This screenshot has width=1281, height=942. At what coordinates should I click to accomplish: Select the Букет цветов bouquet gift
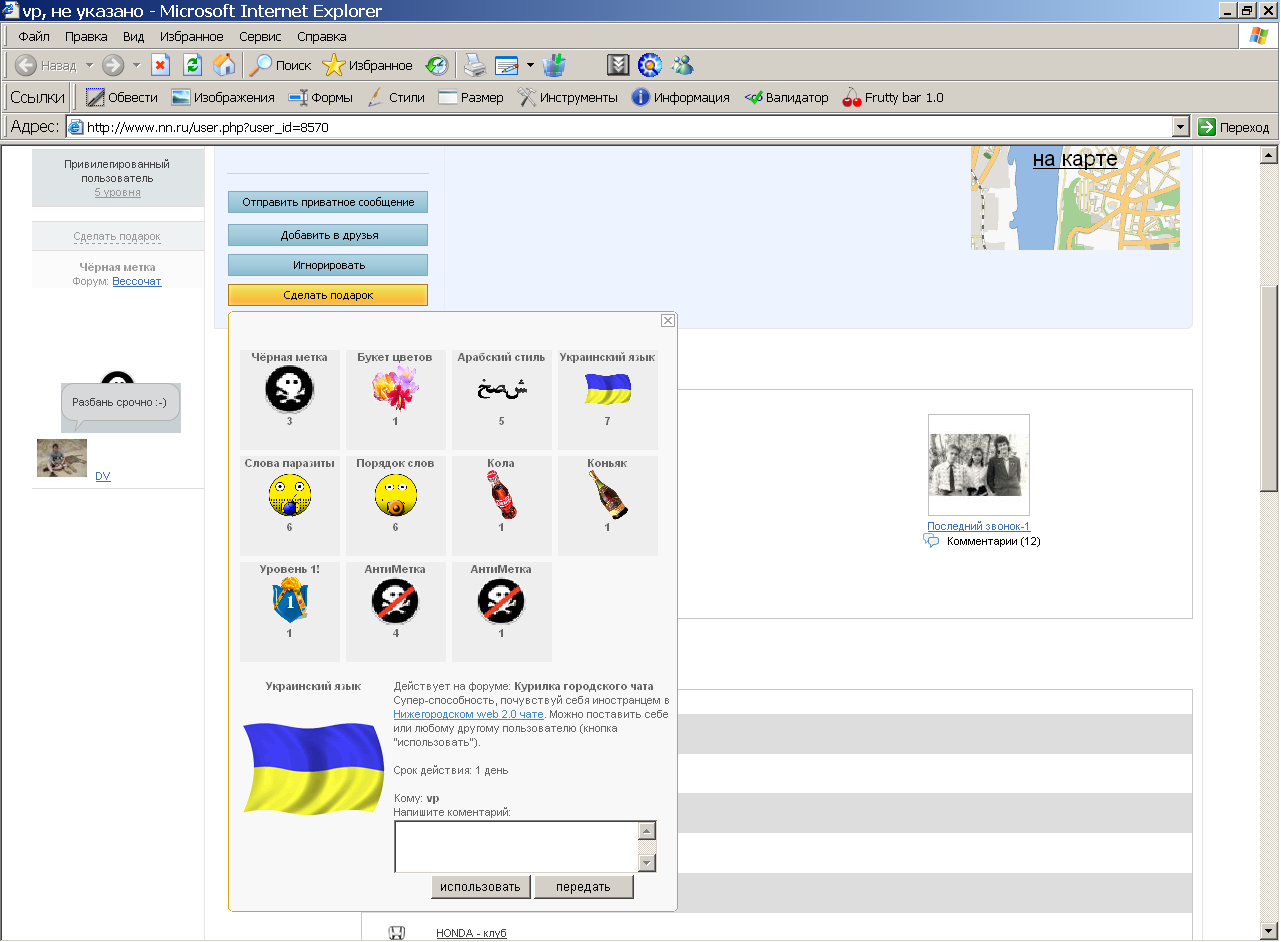point(395,388)
